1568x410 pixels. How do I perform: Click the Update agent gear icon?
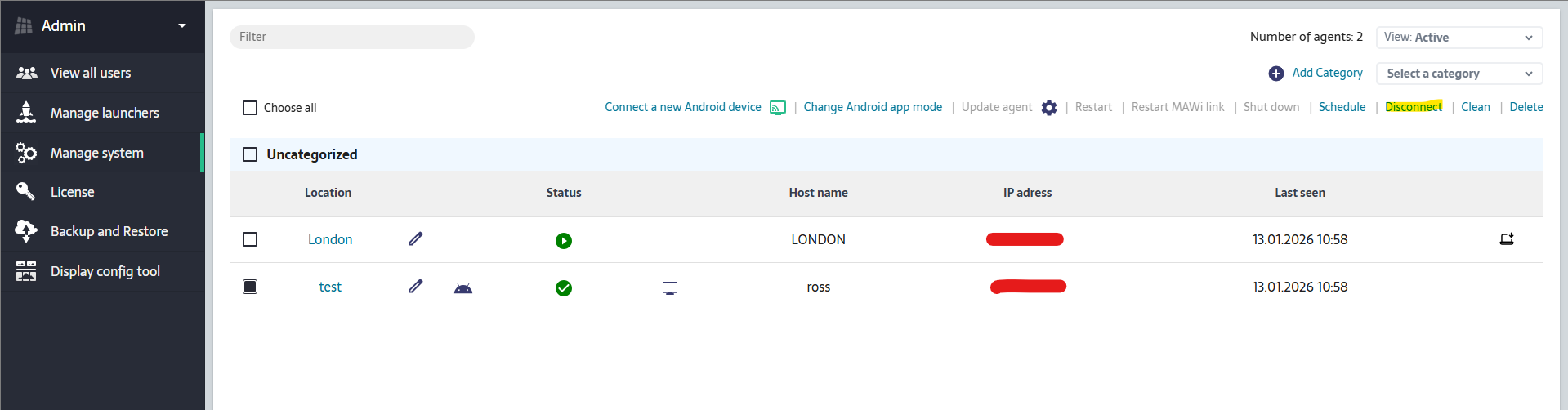[1049, 108]
